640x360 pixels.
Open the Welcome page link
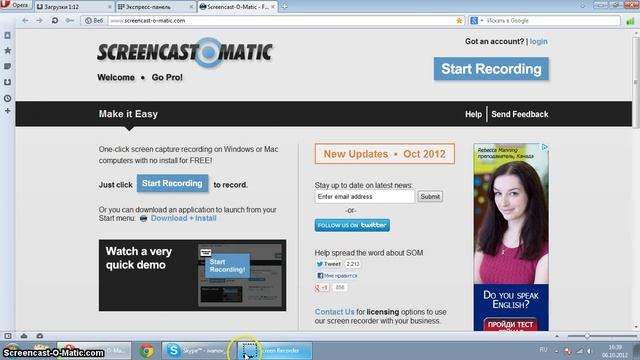[116, 78]
